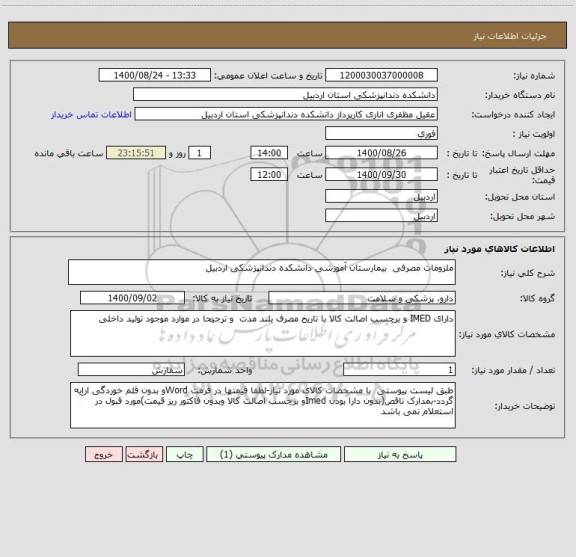Open 'مشاهده مدارک پیوستی (1)' attachments
Screen dimensions: 576x557
[274, 454]
